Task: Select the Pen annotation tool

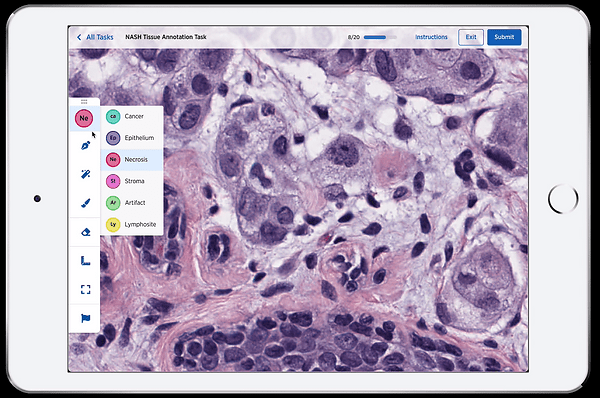Action: point(85,146)
